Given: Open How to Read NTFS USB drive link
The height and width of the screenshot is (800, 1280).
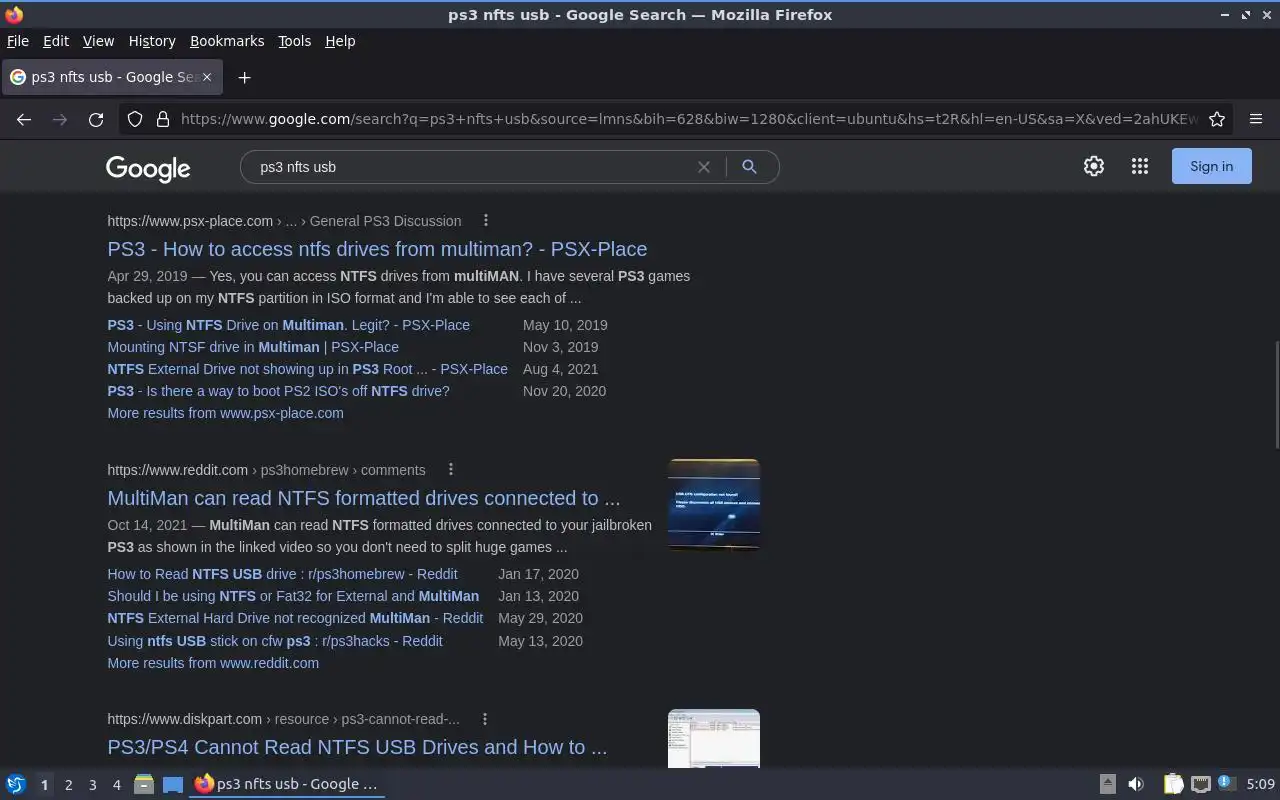Looking at the screenshot, I should (282, 574).
